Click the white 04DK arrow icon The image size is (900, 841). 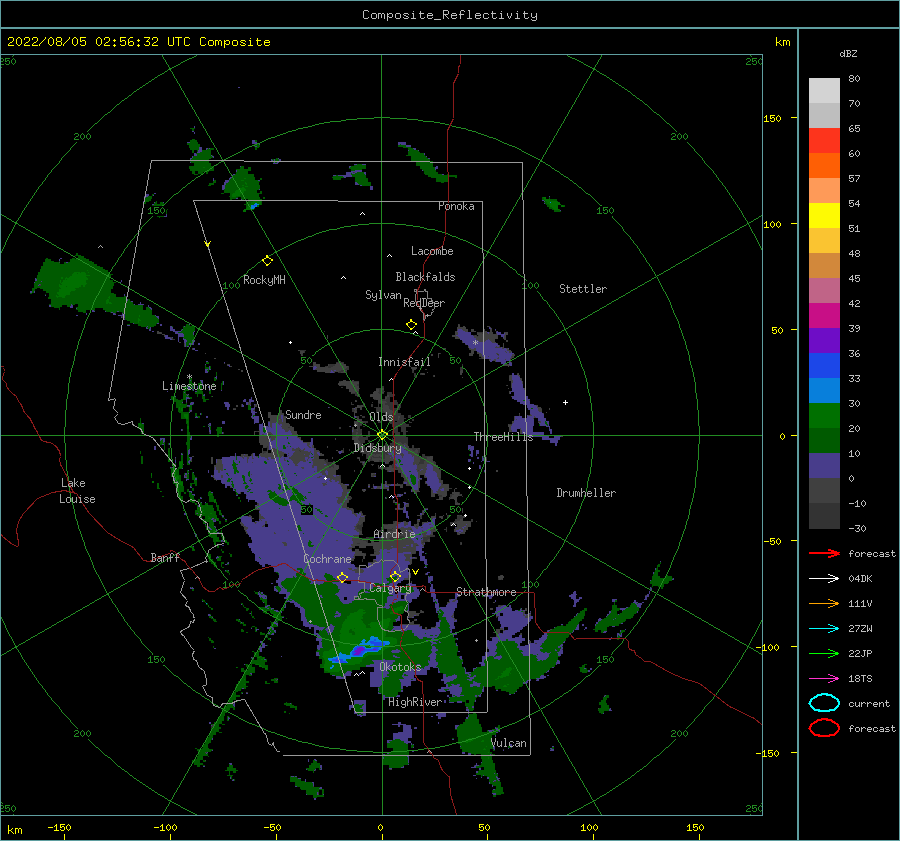tap(824, 578)
